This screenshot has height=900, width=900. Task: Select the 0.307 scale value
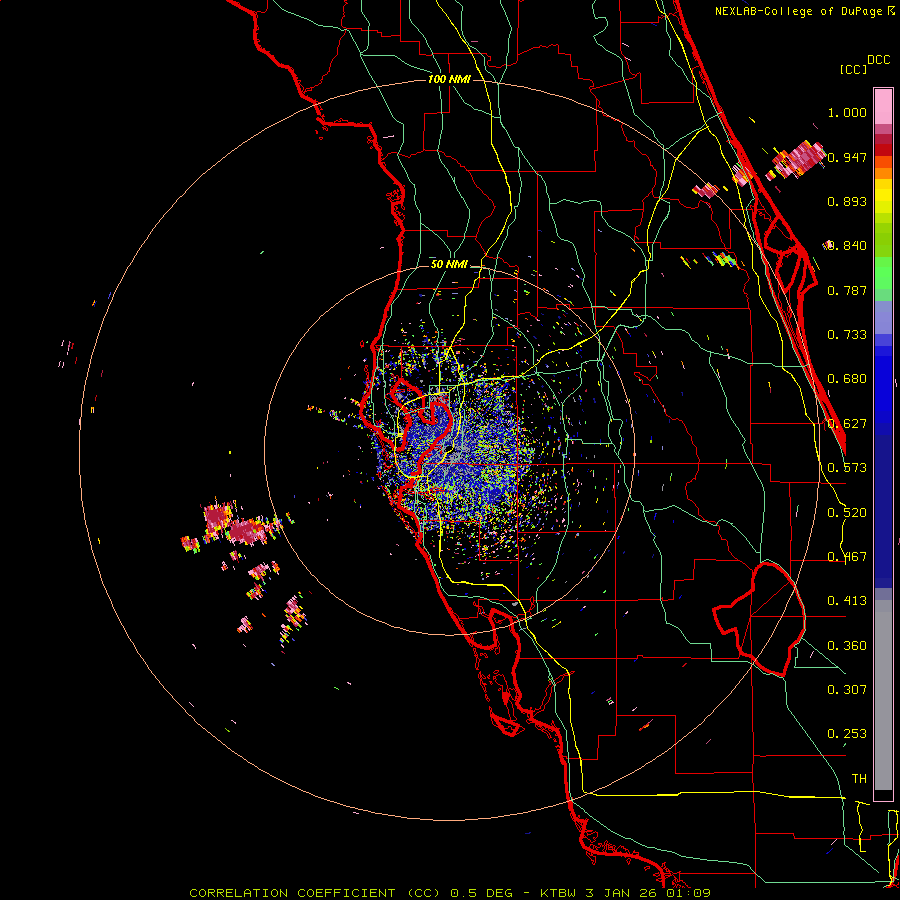(847, 689)
